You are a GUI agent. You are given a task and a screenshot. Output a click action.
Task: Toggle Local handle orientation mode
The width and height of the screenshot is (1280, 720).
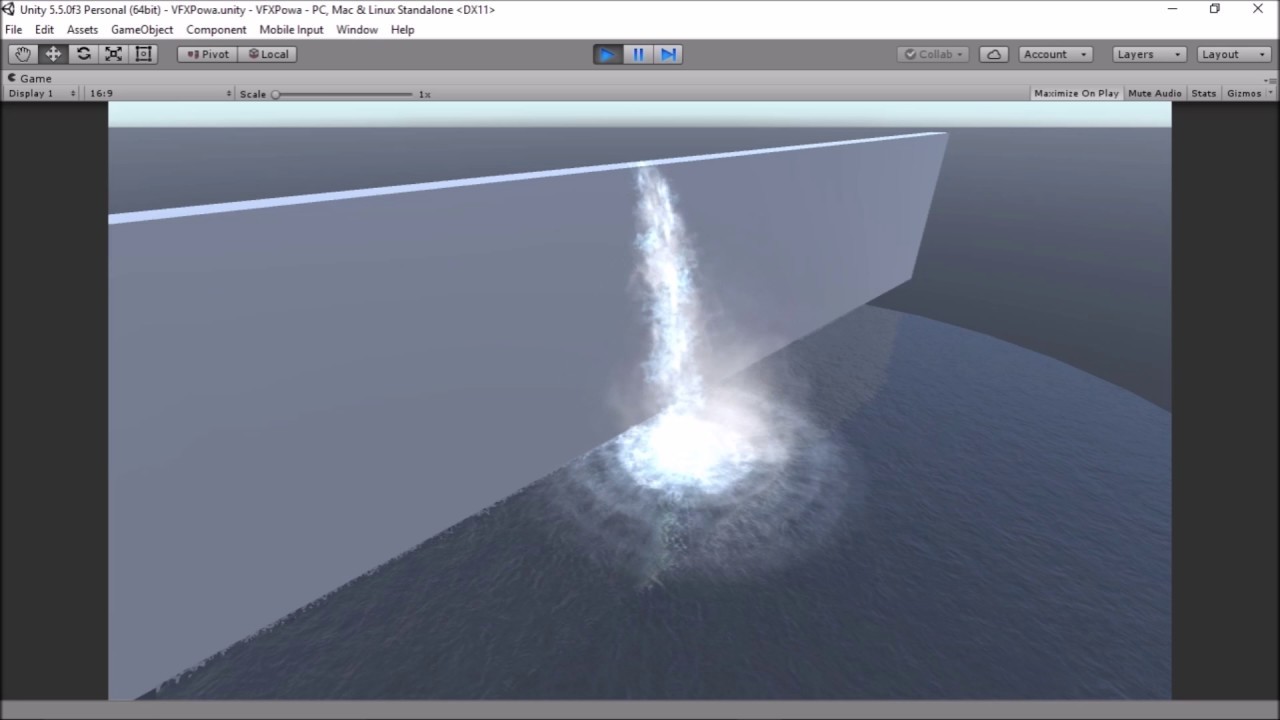(268, 54)
